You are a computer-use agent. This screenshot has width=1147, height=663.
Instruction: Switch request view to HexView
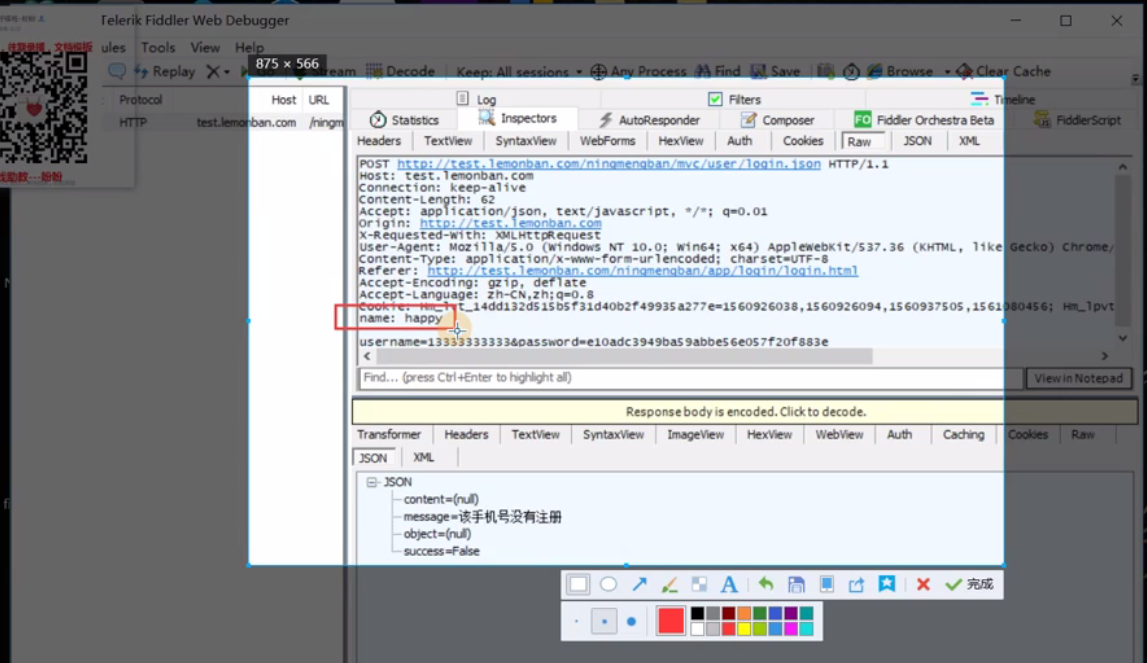(x=680, y=141)
